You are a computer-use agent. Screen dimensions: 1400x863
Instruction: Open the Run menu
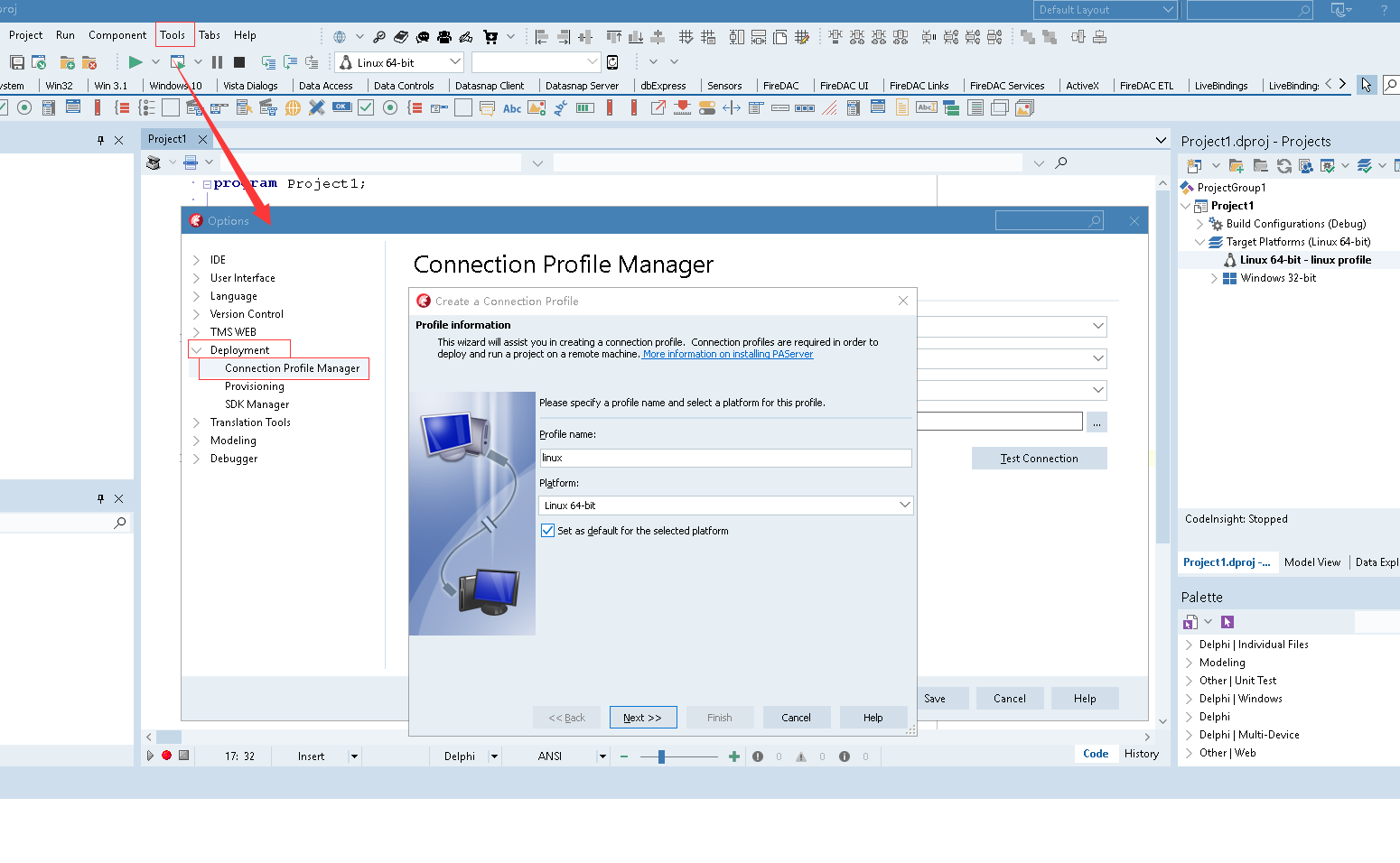click(x=65, y=35)
